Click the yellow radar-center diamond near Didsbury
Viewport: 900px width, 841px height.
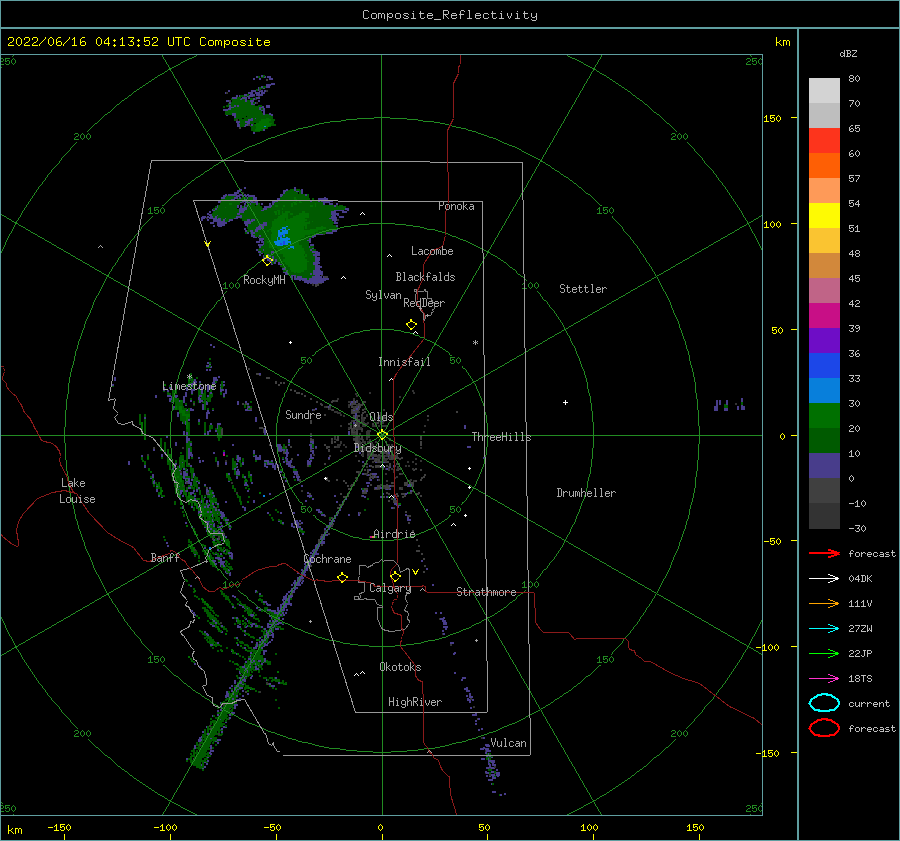coord(382,435)
